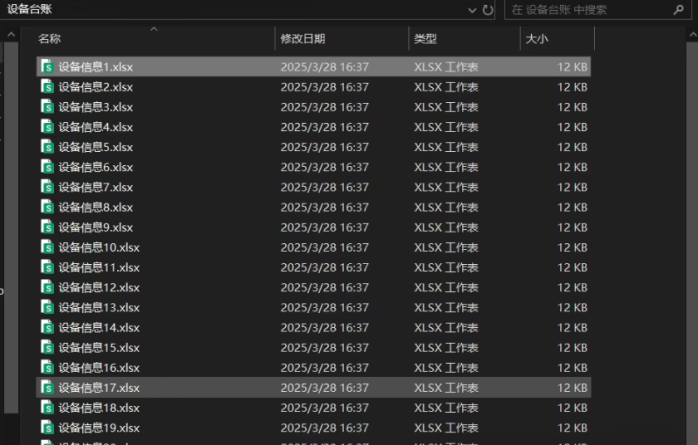Image resolution: width=698 pixels, height=445 pixels.
Task: Select the file named 设备信息19.xlsx
Action: 98,428
